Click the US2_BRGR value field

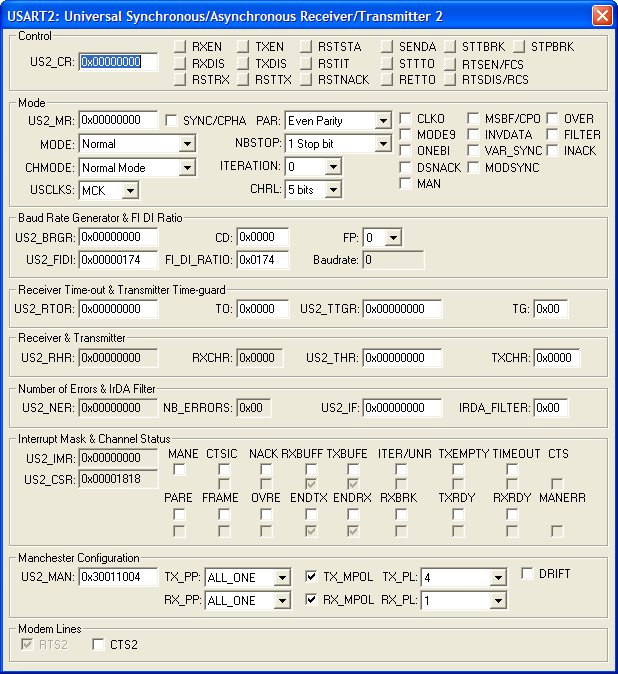pos(118,237)
